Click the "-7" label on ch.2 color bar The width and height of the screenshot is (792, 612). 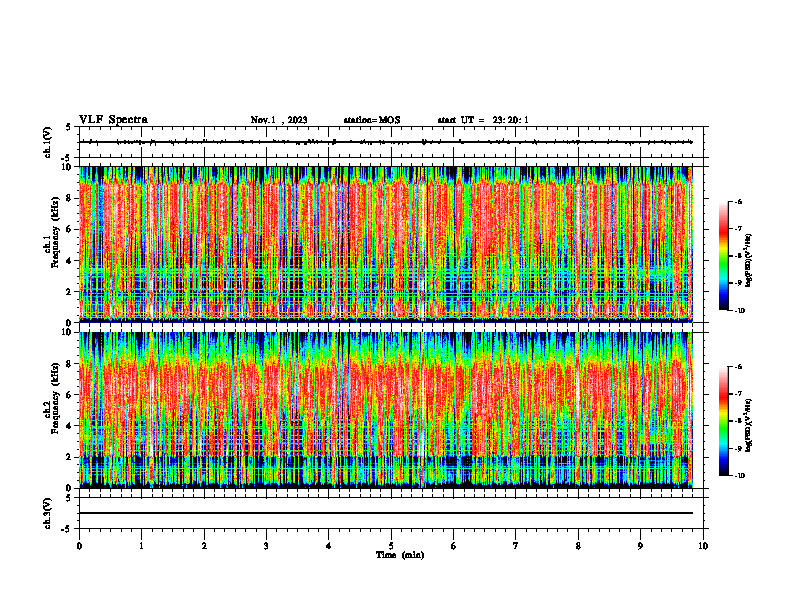pos(737,394)
